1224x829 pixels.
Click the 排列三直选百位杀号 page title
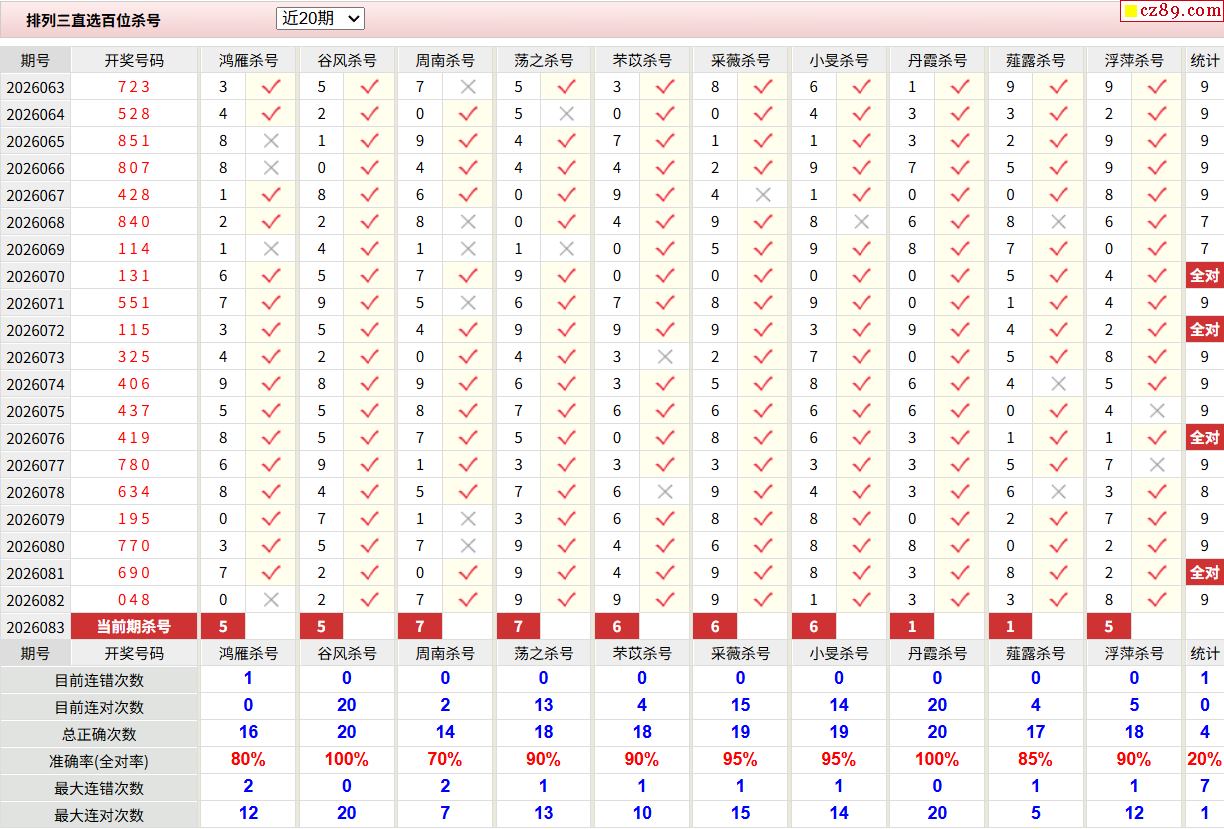click(93, 20)
